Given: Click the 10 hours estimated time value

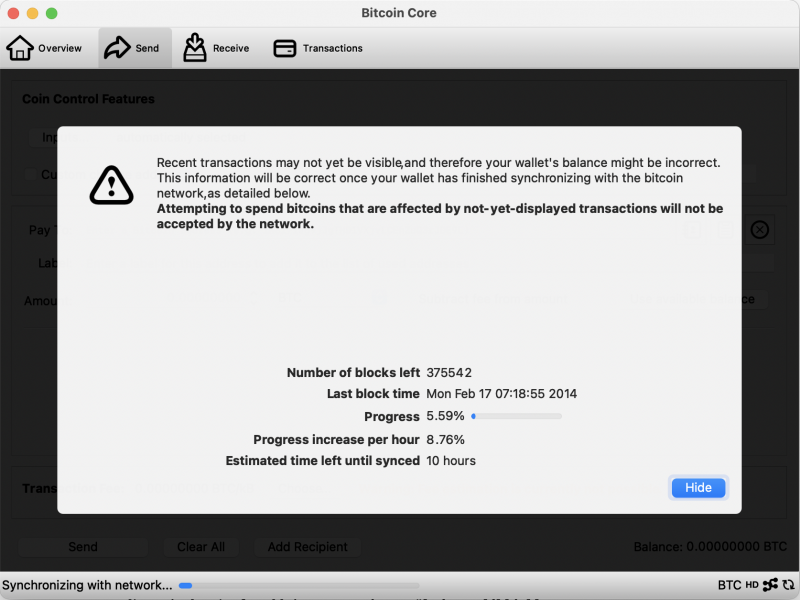Looking at the screenshot, I should click(x=451, y=461).
